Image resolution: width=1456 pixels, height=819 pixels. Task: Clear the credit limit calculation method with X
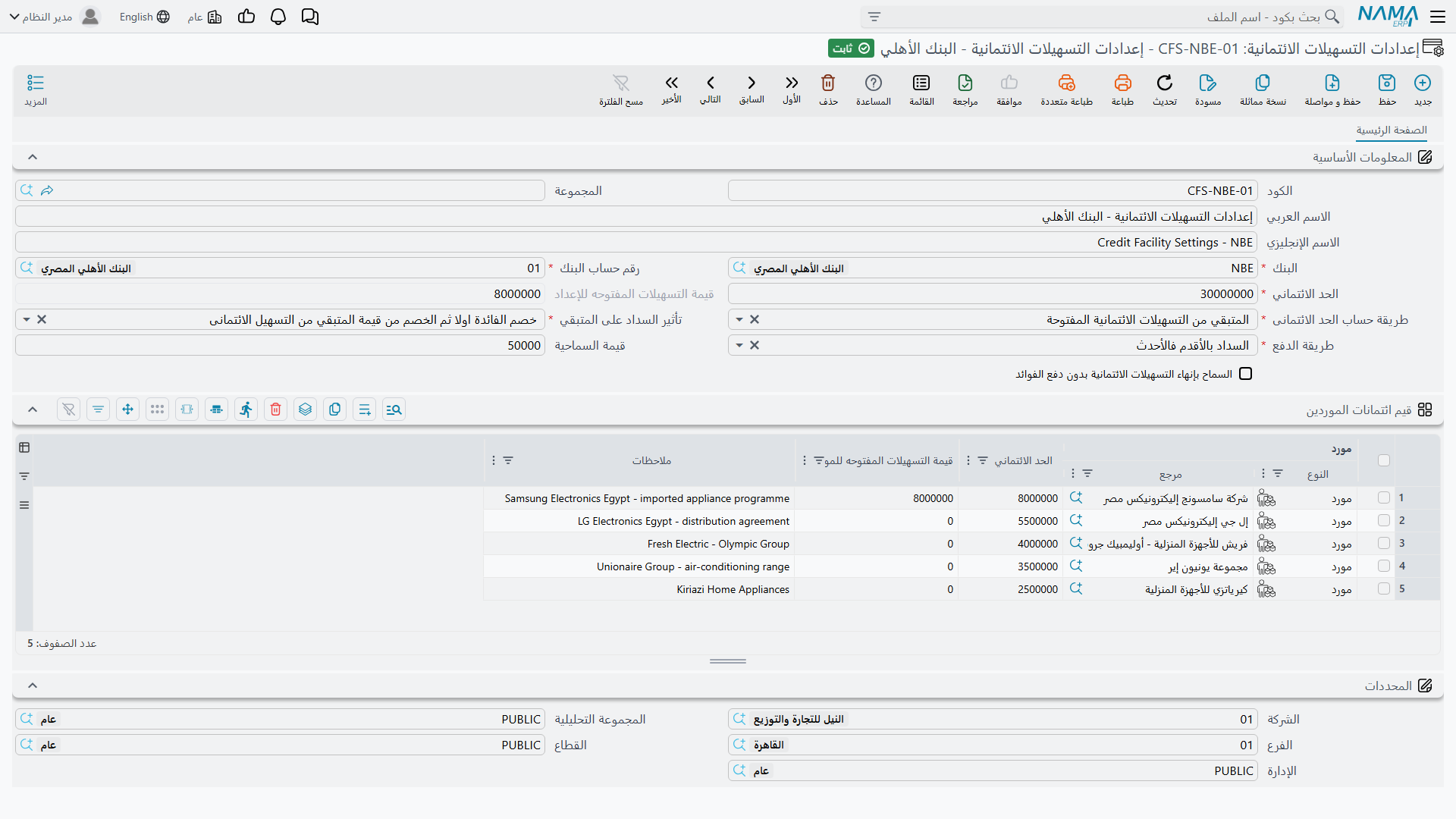coord(755,319)
